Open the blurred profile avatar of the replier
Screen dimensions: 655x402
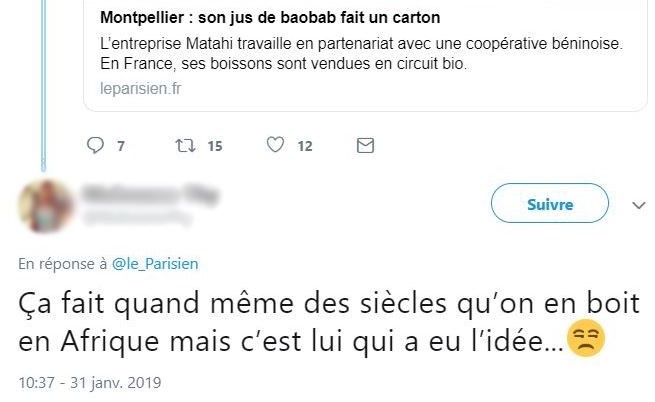click(x=47, y=204)
